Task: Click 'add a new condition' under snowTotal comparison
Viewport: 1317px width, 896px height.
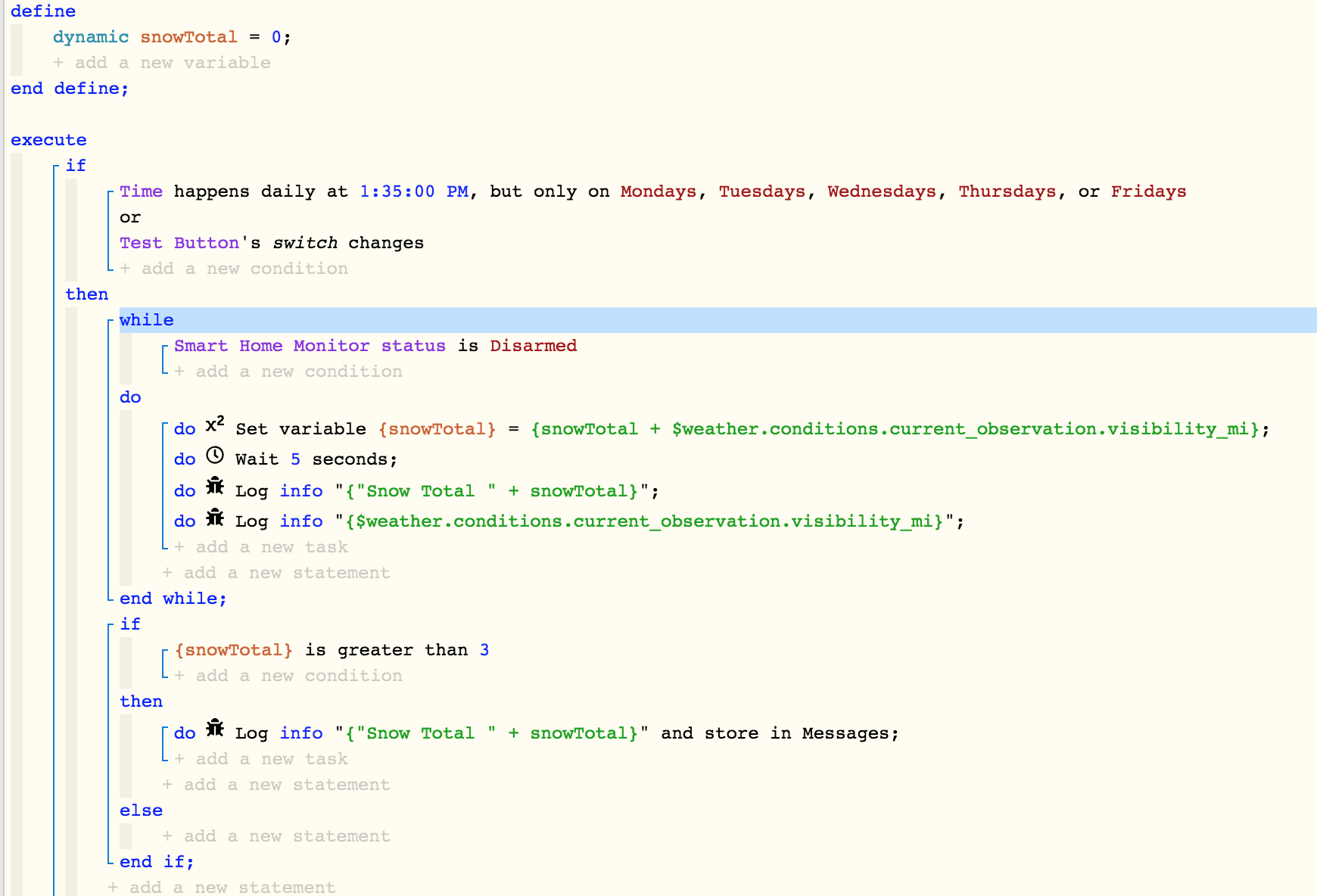Action: [288, 676]
